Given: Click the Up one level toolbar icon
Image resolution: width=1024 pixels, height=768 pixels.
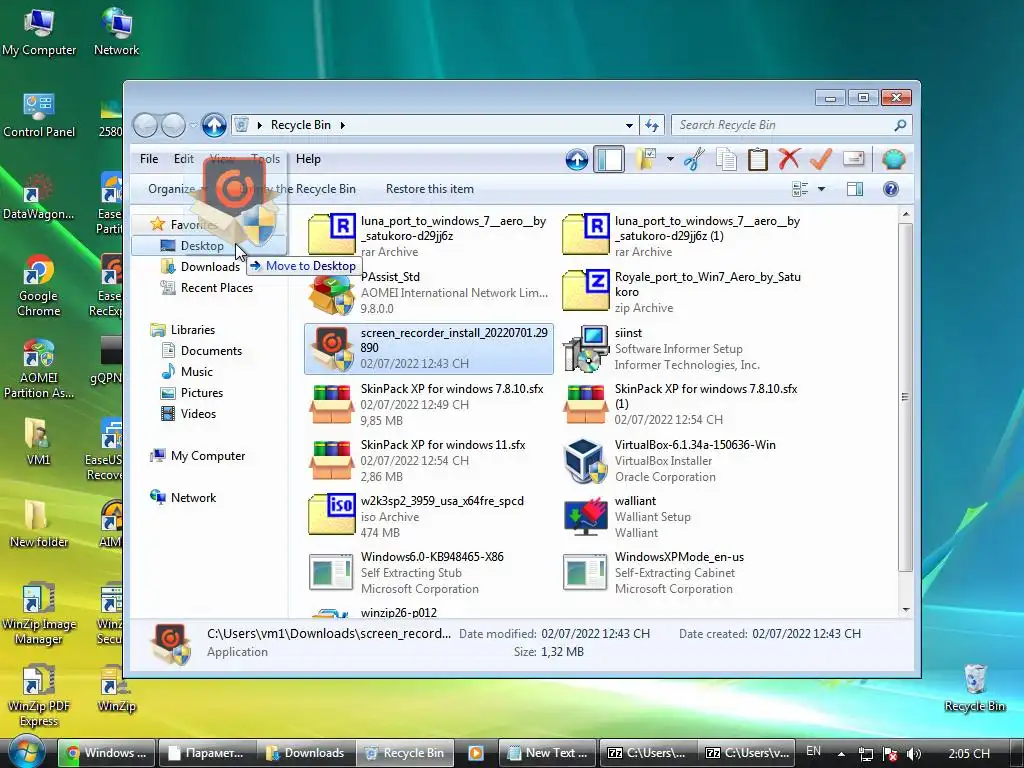Looking at the screenshot, I should [577, 159].
